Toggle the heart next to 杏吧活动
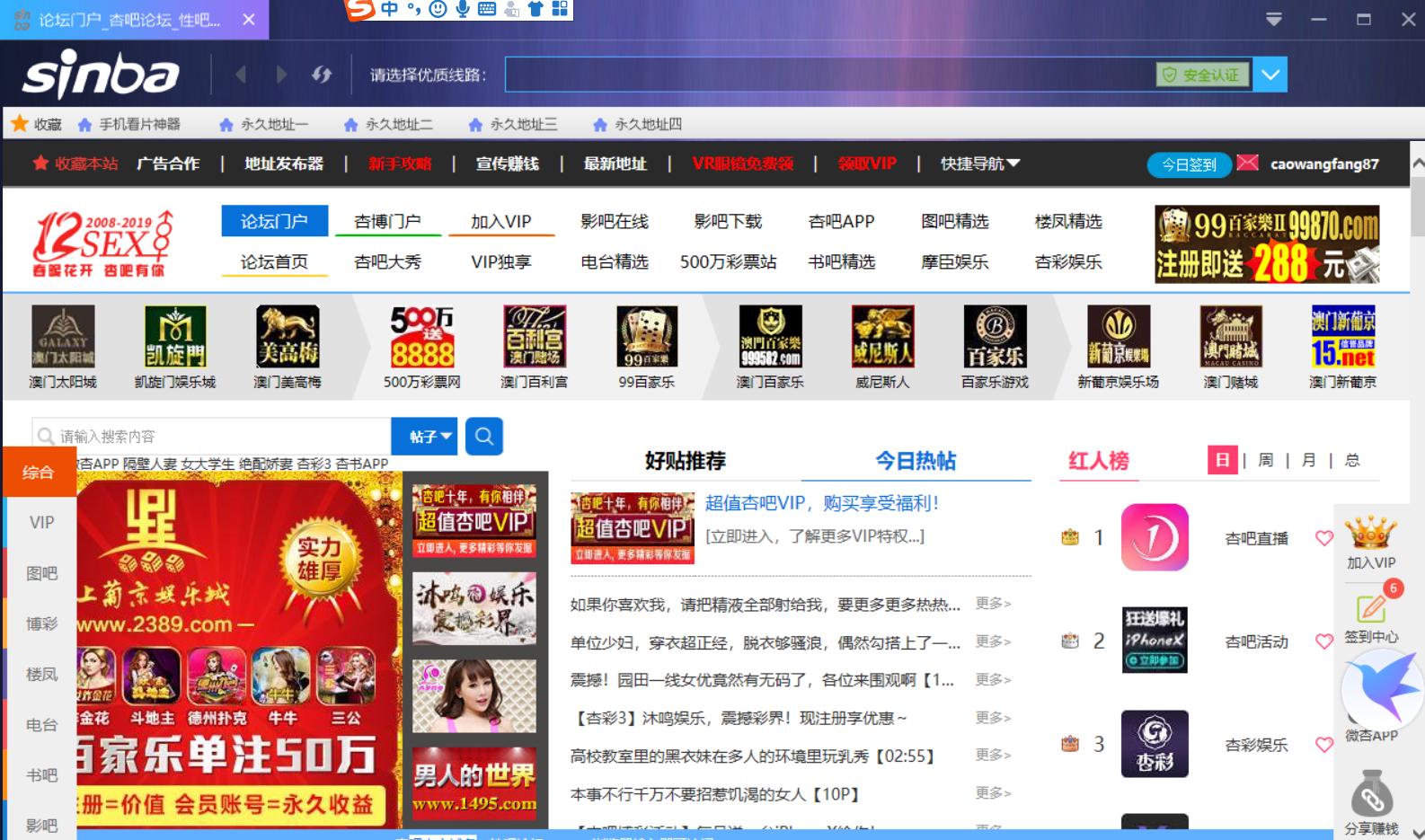Image resolution: width=1425 pixels, height=840 pixels. tap(1323, 641)
